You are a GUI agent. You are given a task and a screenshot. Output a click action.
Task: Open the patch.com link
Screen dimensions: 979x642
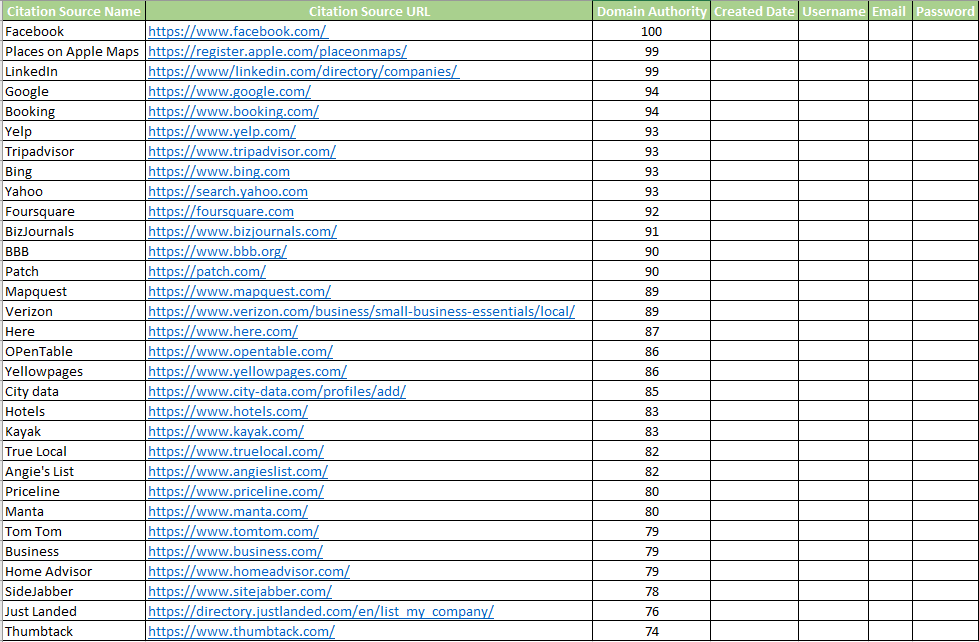[x=207, y=271]
